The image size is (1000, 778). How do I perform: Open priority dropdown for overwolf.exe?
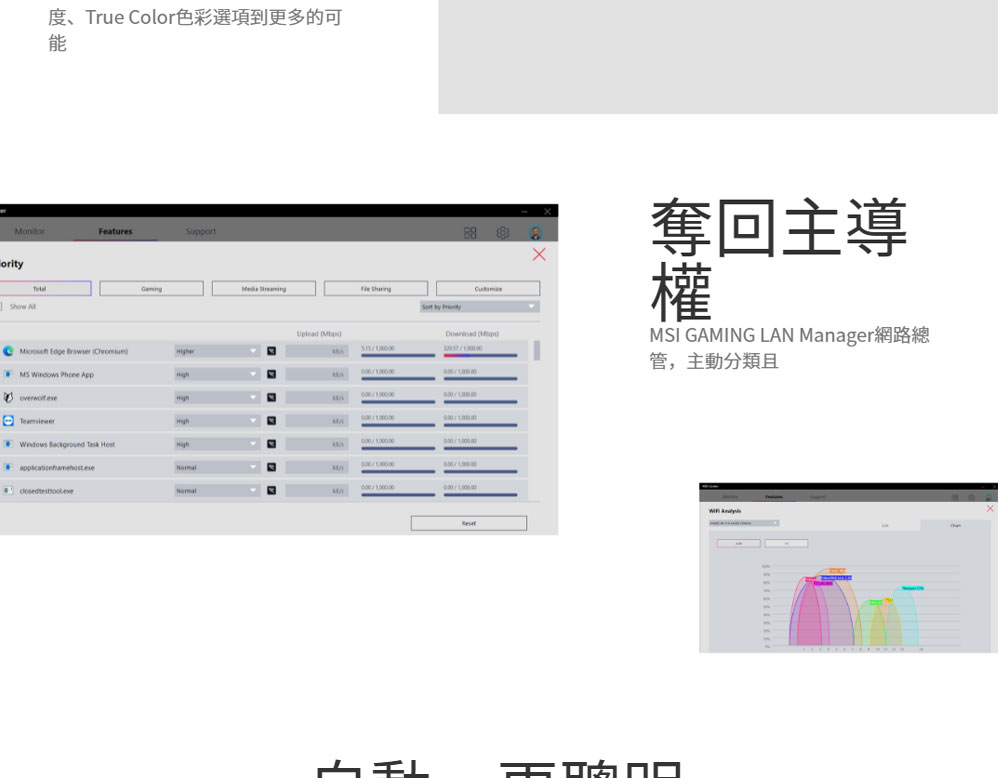tap(217, 398)
